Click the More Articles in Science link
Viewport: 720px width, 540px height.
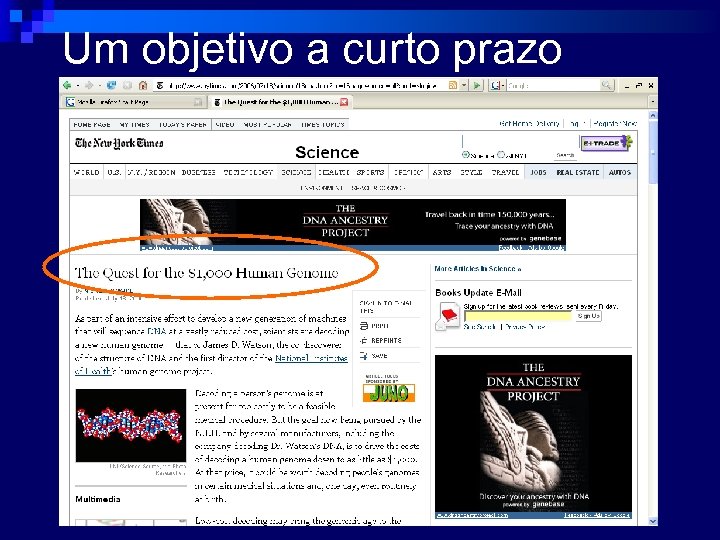click(478, 269)
